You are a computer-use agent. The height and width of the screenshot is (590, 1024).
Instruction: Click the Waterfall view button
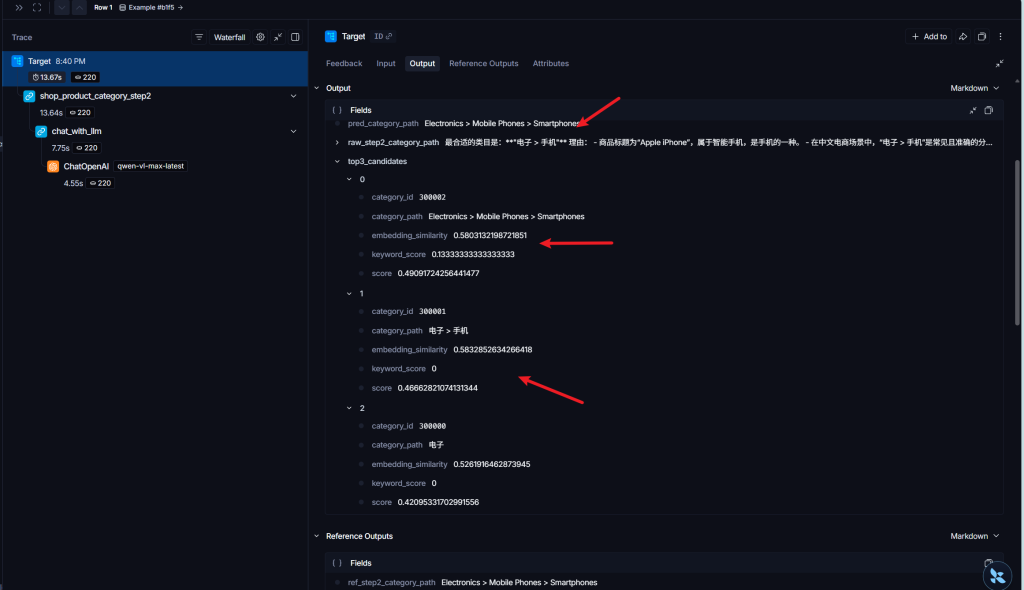coord(229,37)
